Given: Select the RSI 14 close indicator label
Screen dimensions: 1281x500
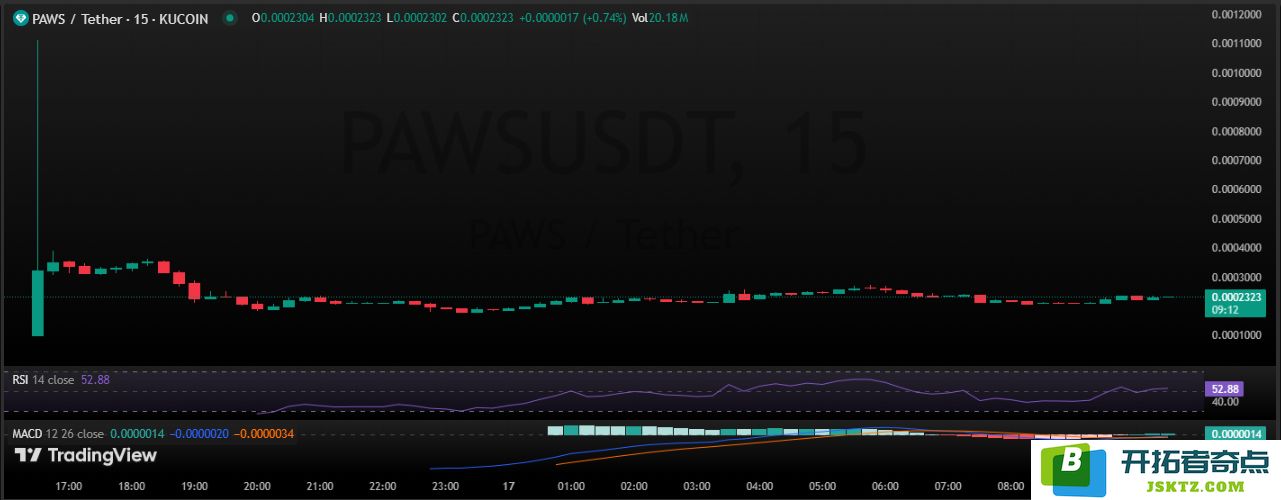Looking at the screenshot, I should (x=43, y=380).
